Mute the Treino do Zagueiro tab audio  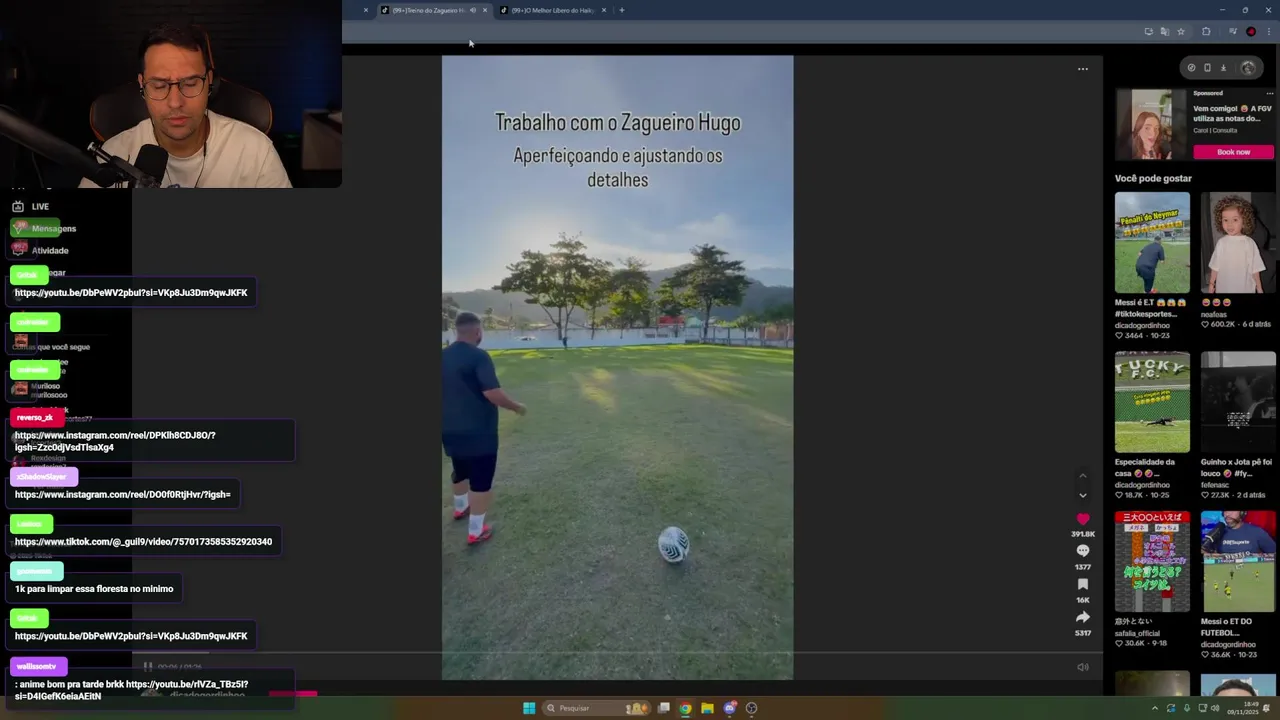(473, 10)
